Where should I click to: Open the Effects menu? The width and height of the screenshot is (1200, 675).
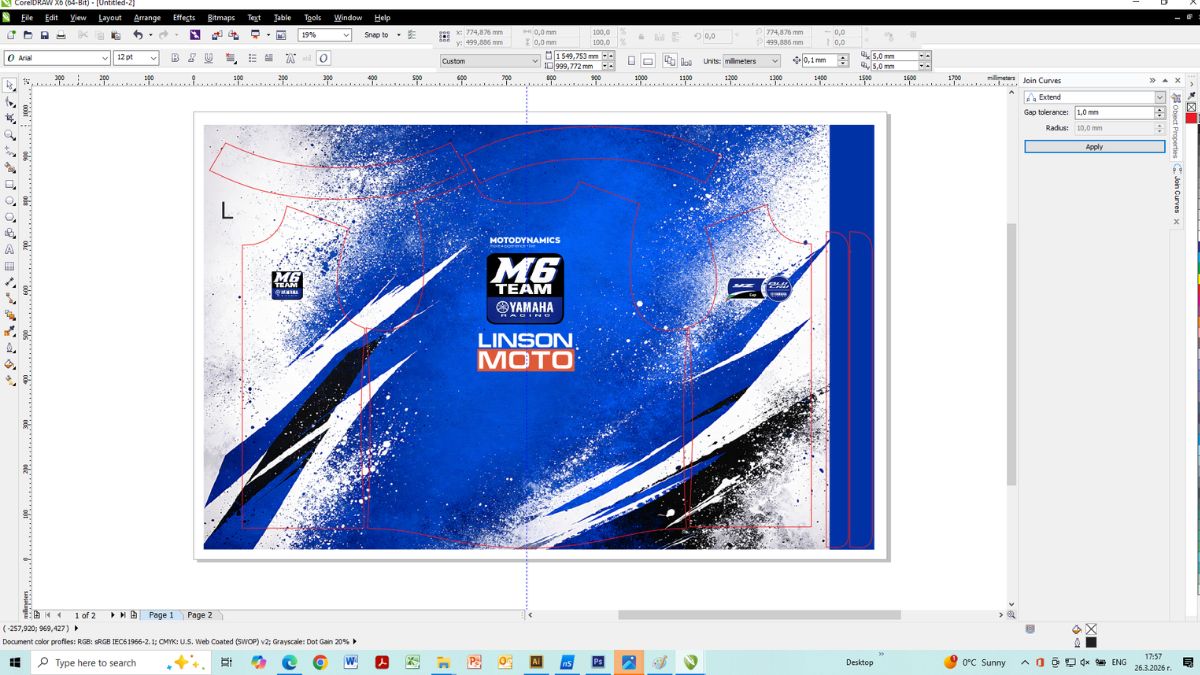tap(184, 18)
